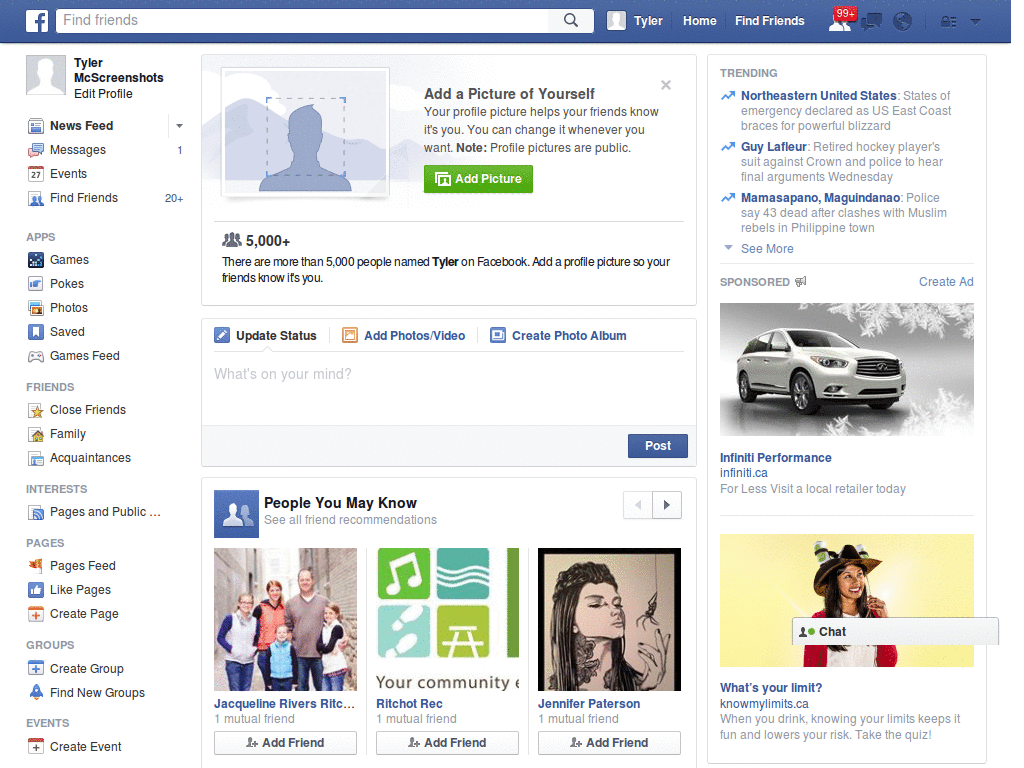Image resolution: width=1024 pixels, height=768 pixels.
Task: Click the search magnifier icon
Action: click(x=571, y=20)
